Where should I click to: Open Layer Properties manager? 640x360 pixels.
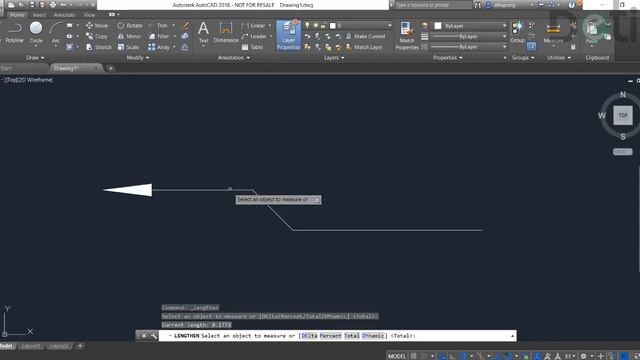click(288, 35)
